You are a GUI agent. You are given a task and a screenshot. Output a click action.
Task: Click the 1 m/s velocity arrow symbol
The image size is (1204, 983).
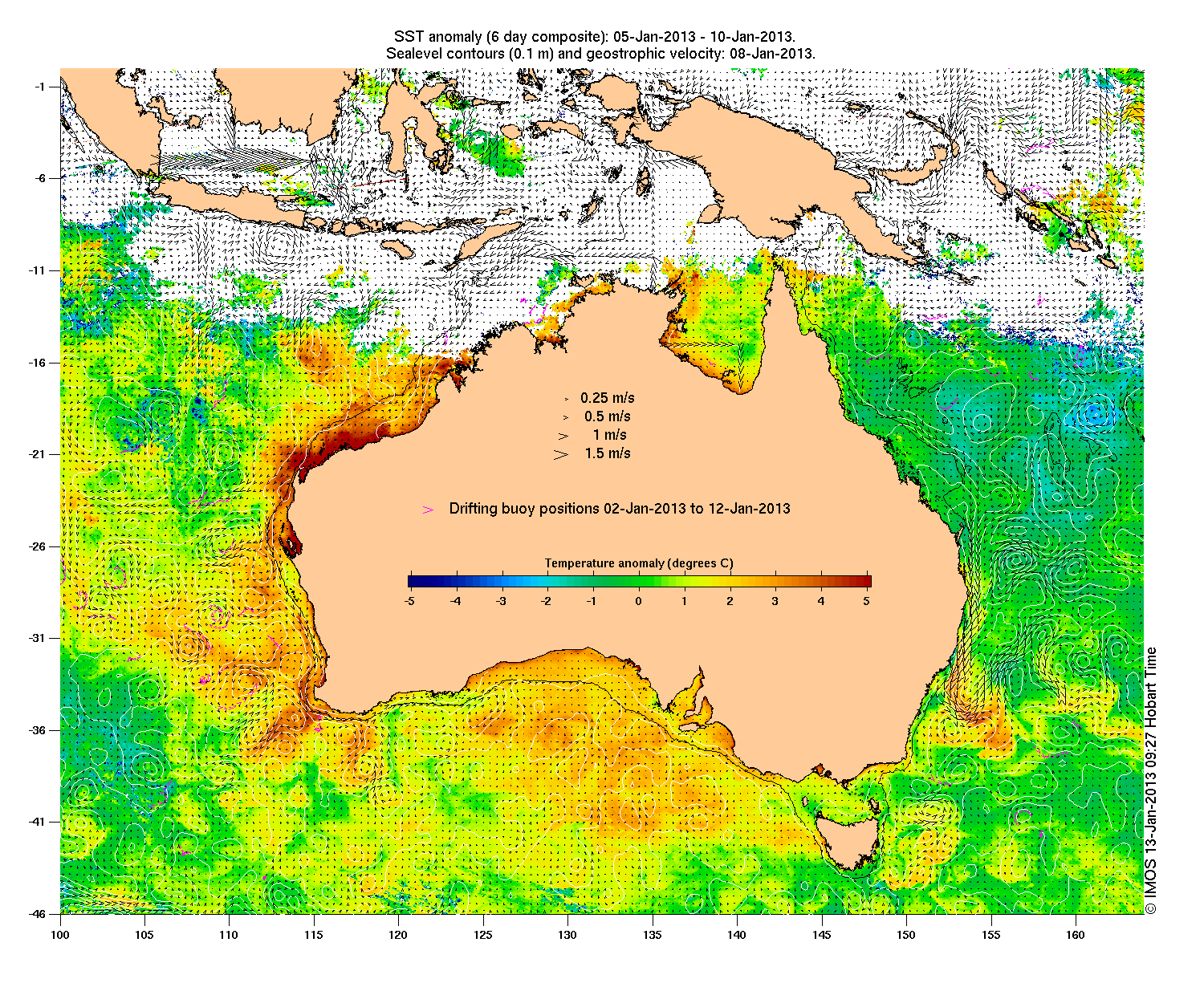coord(563,436)
